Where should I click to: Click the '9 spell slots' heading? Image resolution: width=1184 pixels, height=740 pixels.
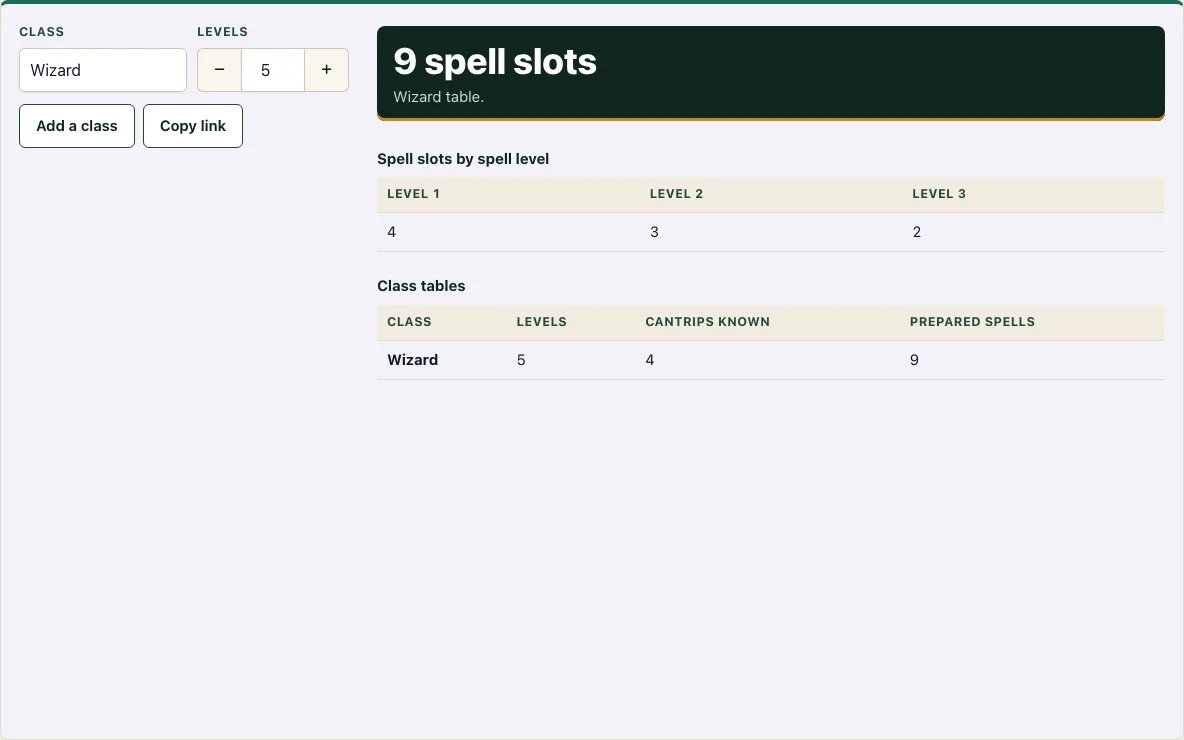[x=495, y=62]
